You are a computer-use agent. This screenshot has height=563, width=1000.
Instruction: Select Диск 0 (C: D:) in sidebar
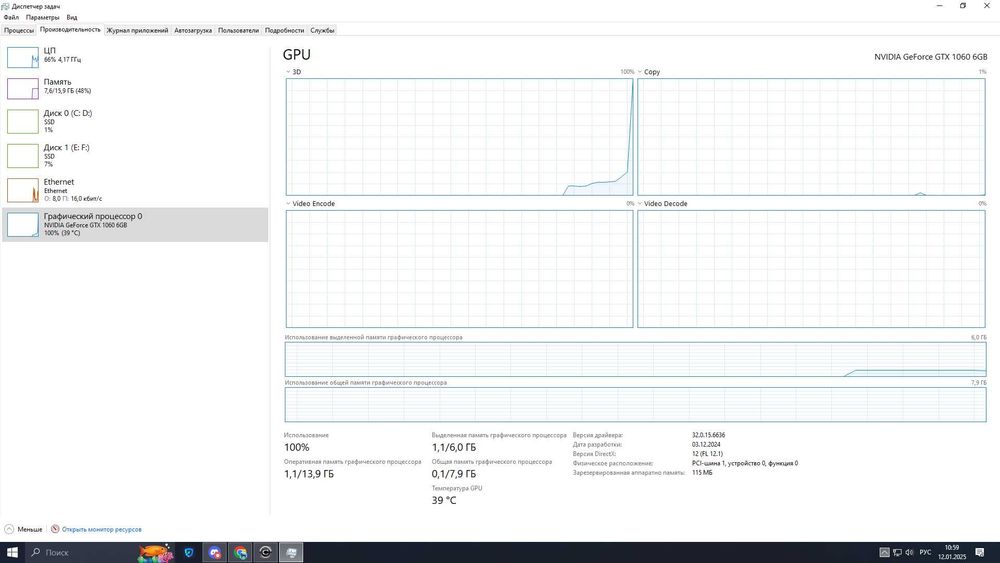pyautogui.click(x=135, y=121)
